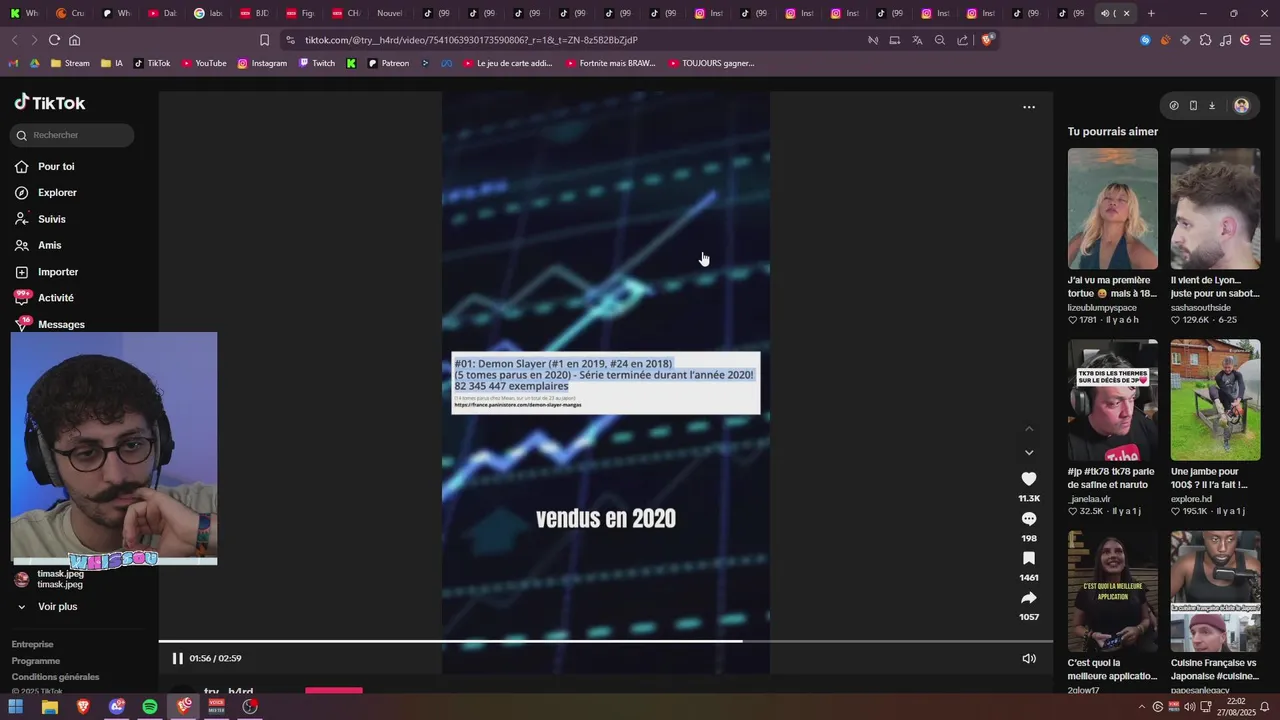Open Spotify from the taskbar
The width and height of the screenshot is (1280, 720).
(150, 706)
